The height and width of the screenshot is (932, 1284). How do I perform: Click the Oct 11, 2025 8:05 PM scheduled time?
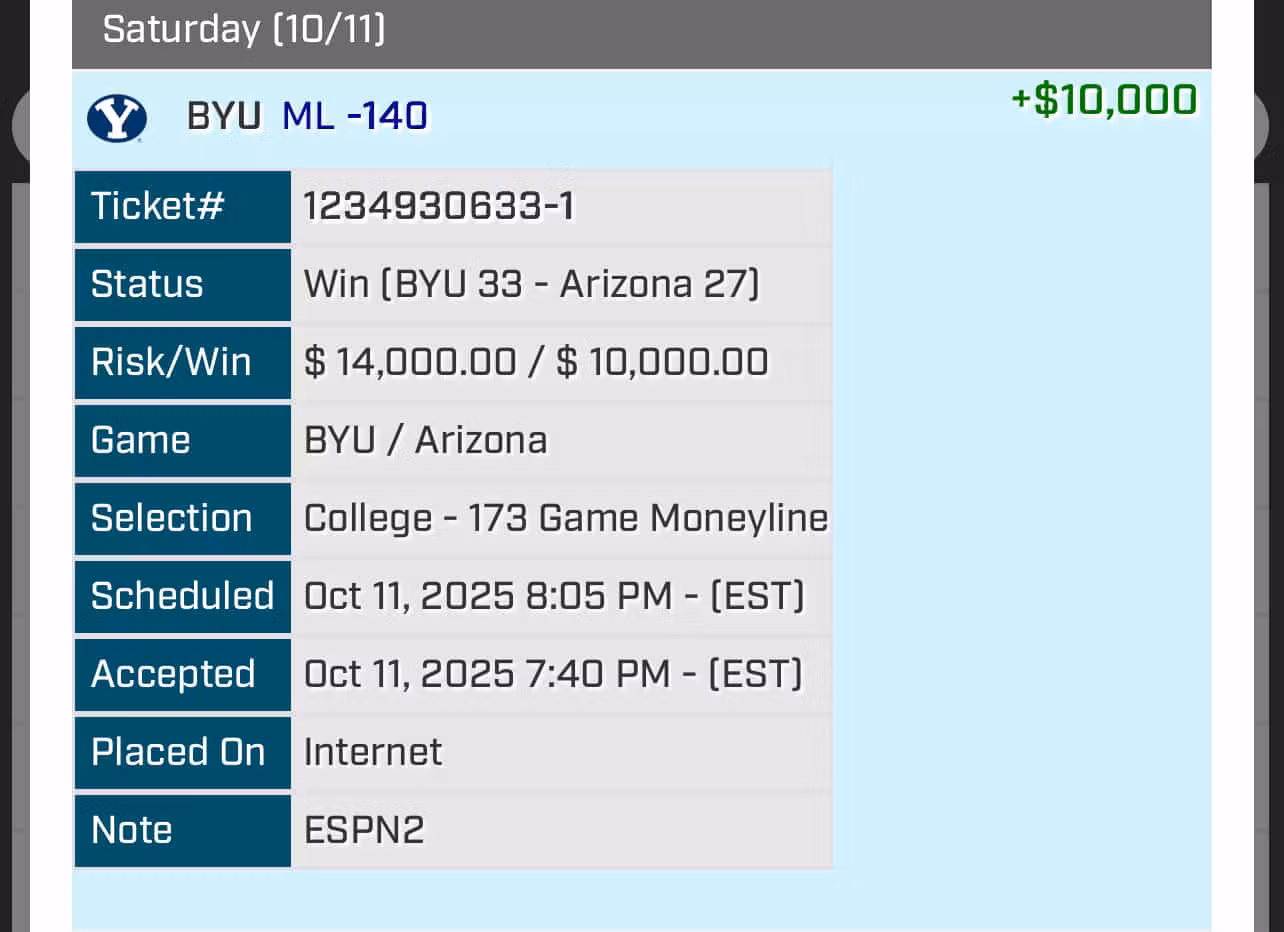(553, 596)
